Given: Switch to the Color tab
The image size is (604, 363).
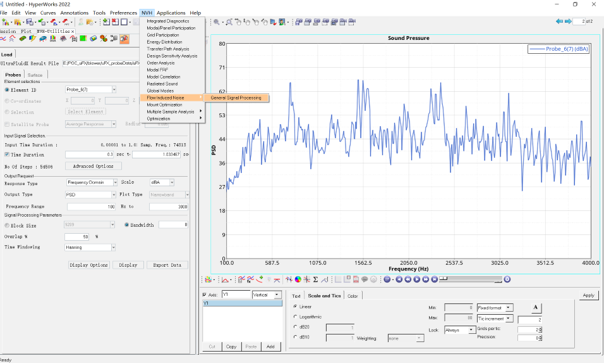Looking at the screenshot, I should [x=353, y=296].
